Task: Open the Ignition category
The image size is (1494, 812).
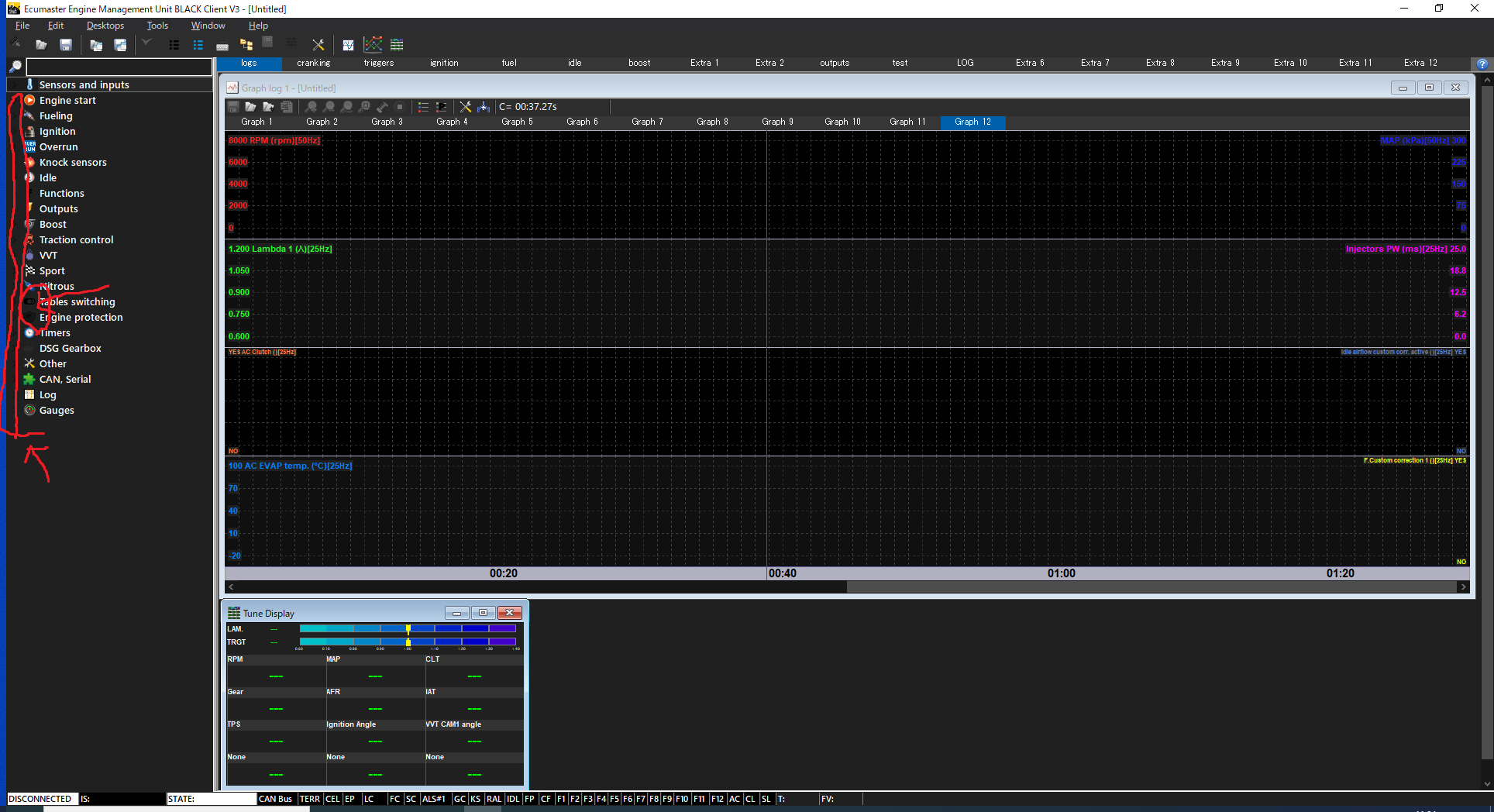Action: [57, 132]
